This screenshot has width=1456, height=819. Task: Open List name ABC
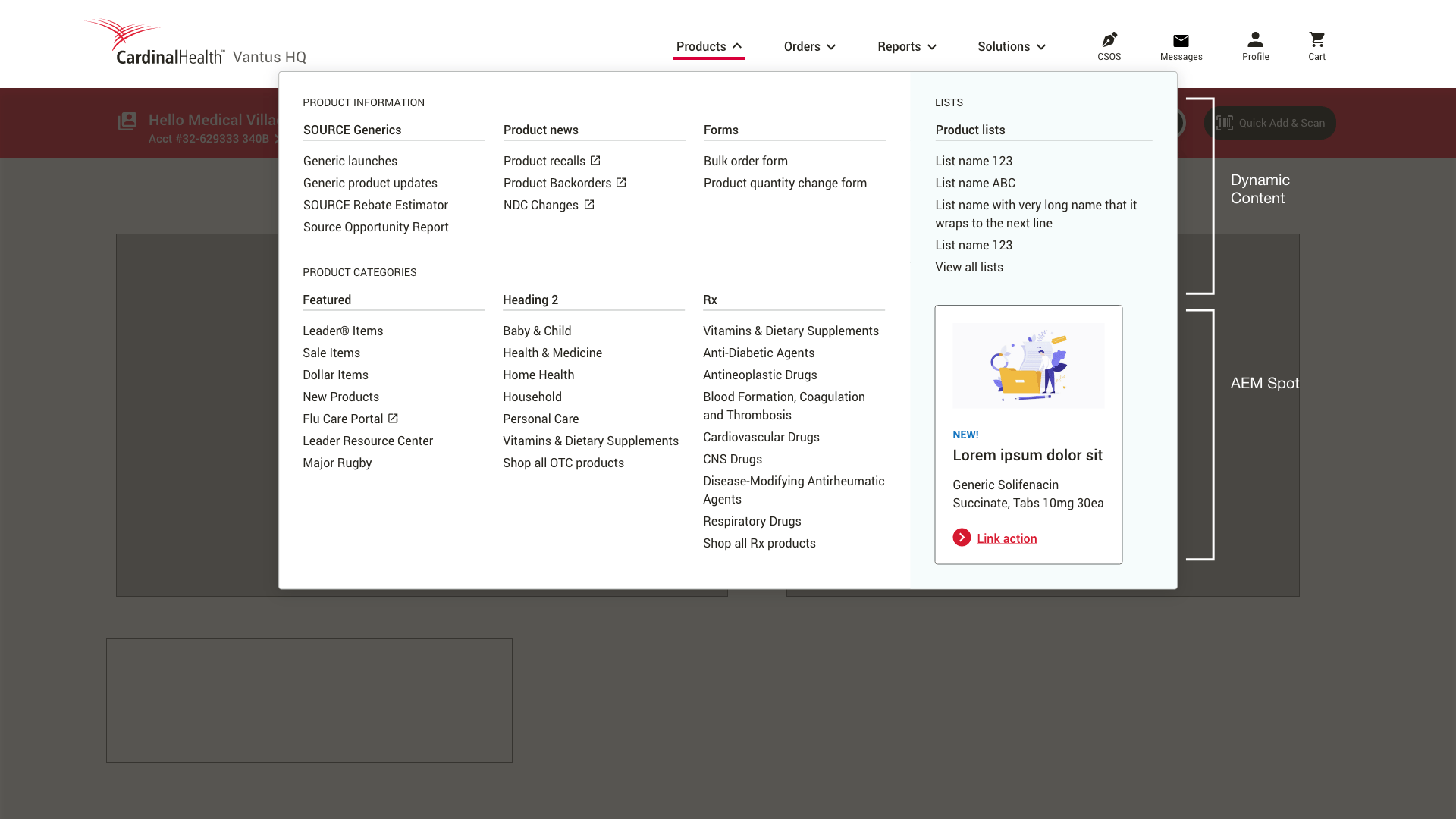[x=975, y=183]
